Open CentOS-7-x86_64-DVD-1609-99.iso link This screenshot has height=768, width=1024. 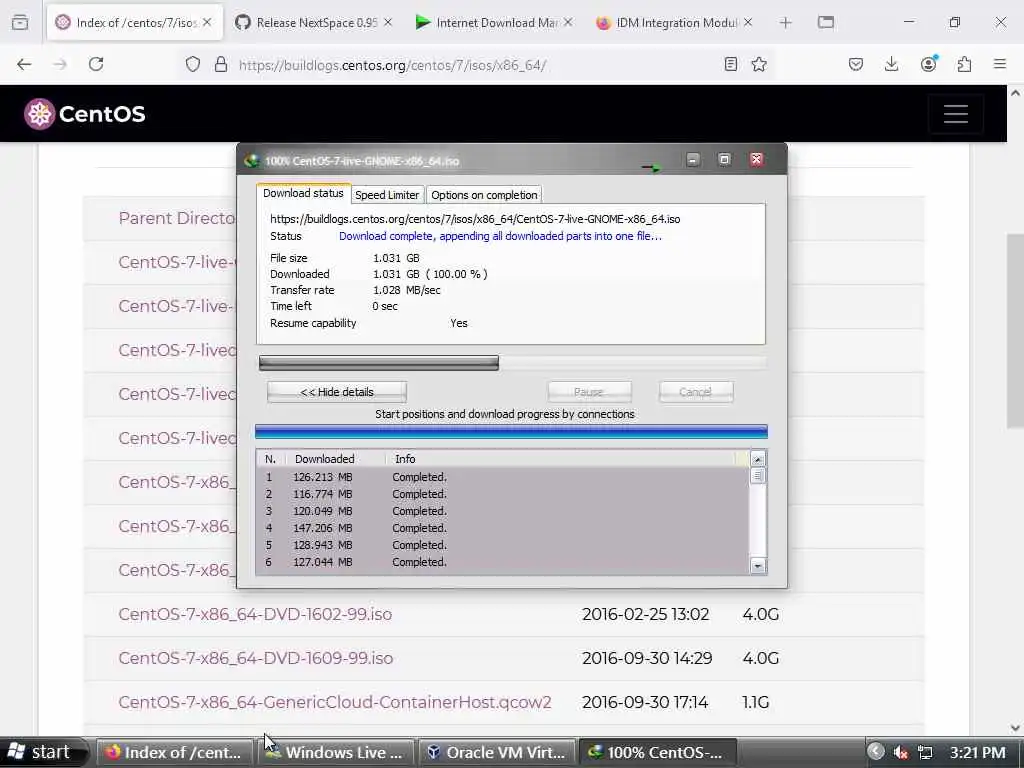(255, 658)
